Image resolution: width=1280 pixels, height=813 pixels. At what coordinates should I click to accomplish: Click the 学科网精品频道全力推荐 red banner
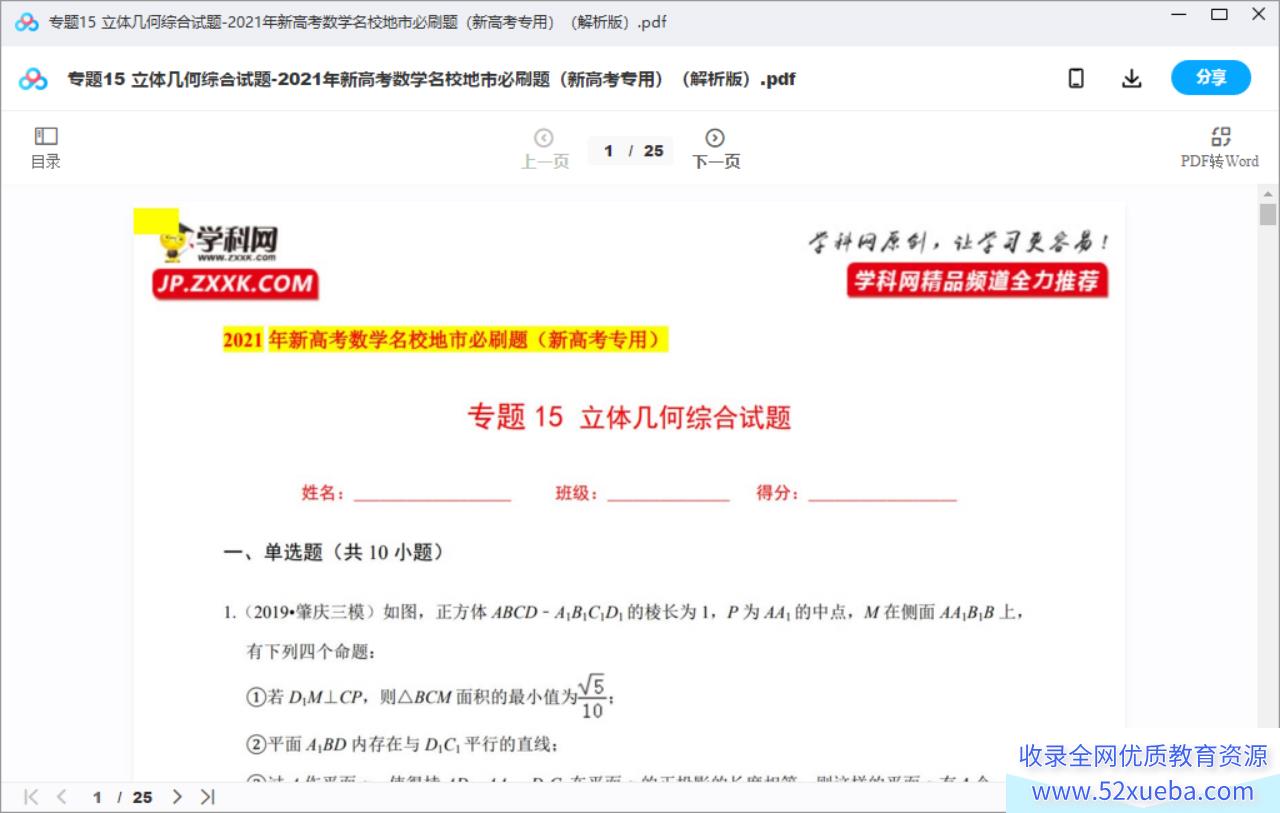[x=977, y=281]
